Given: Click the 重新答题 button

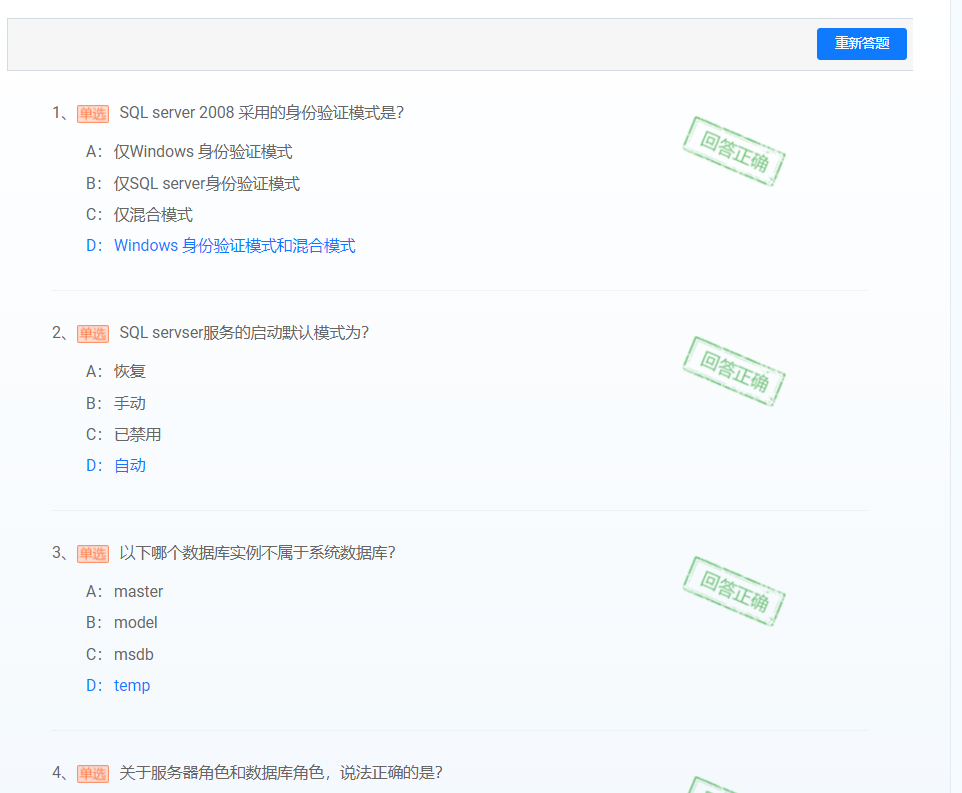Looking at the screenshot, I should (x=861, y=44).
